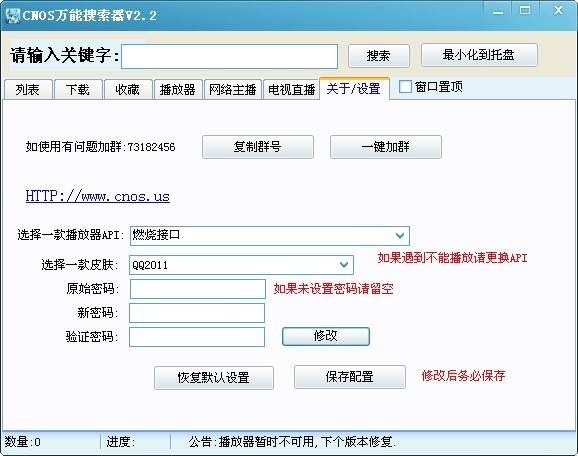Screen dimensions: 578x456
Task: Select the 播放器 tab
Action: (x=178, y=89)
